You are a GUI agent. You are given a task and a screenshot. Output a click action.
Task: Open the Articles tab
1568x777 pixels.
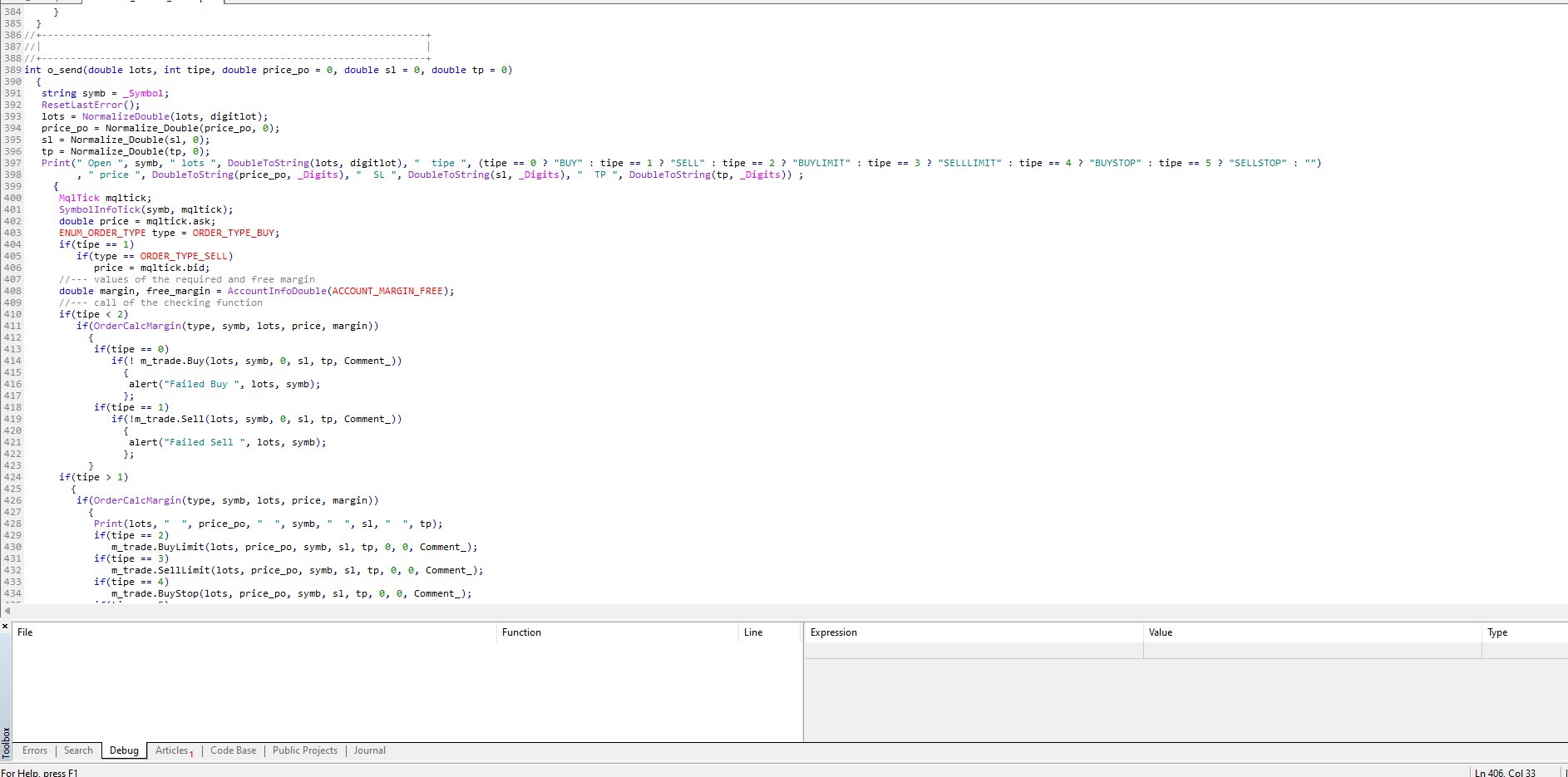174,750
